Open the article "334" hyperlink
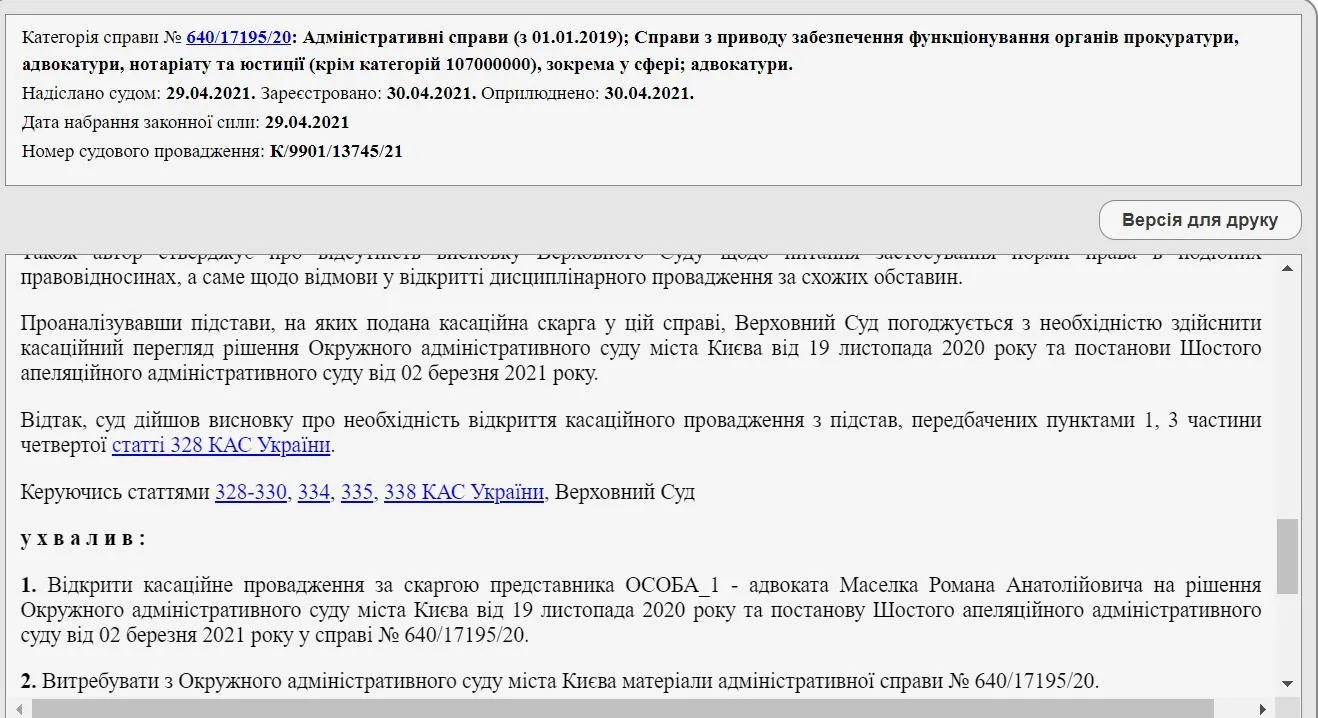 tap(311, 492)
